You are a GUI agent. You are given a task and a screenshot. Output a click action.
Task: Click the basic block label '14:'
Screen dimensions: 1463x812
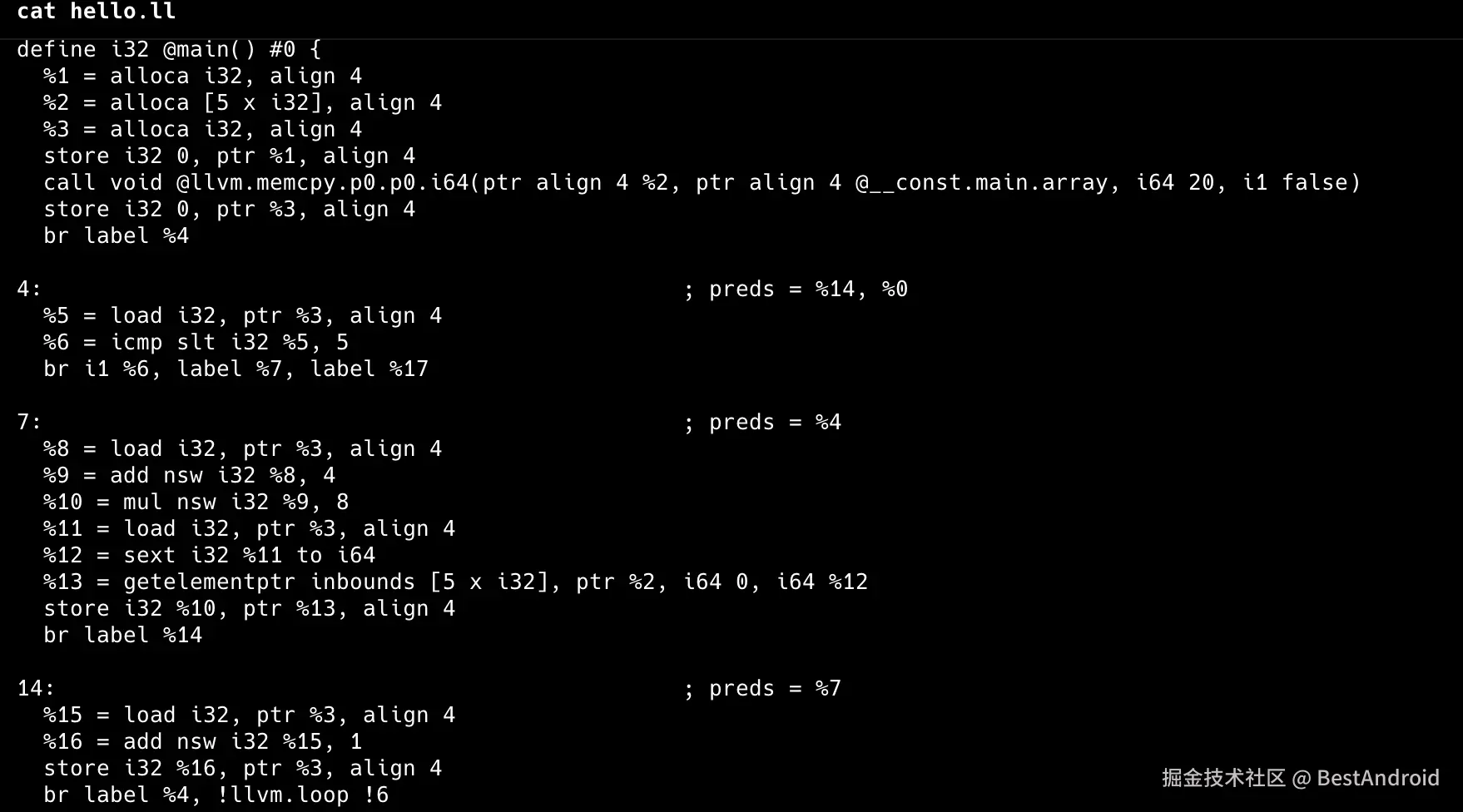pos(36,689)
